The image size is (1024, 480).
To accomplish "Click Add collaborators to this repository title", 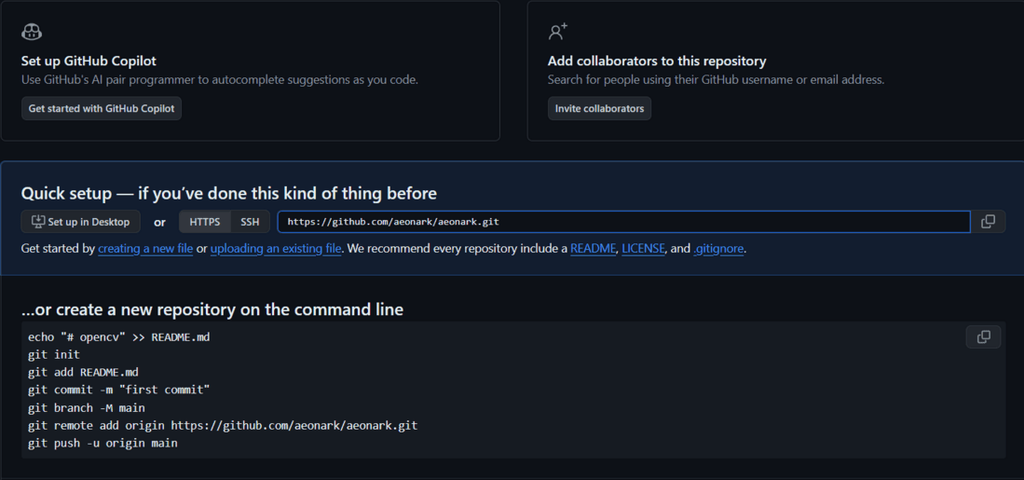I will 656,61.
